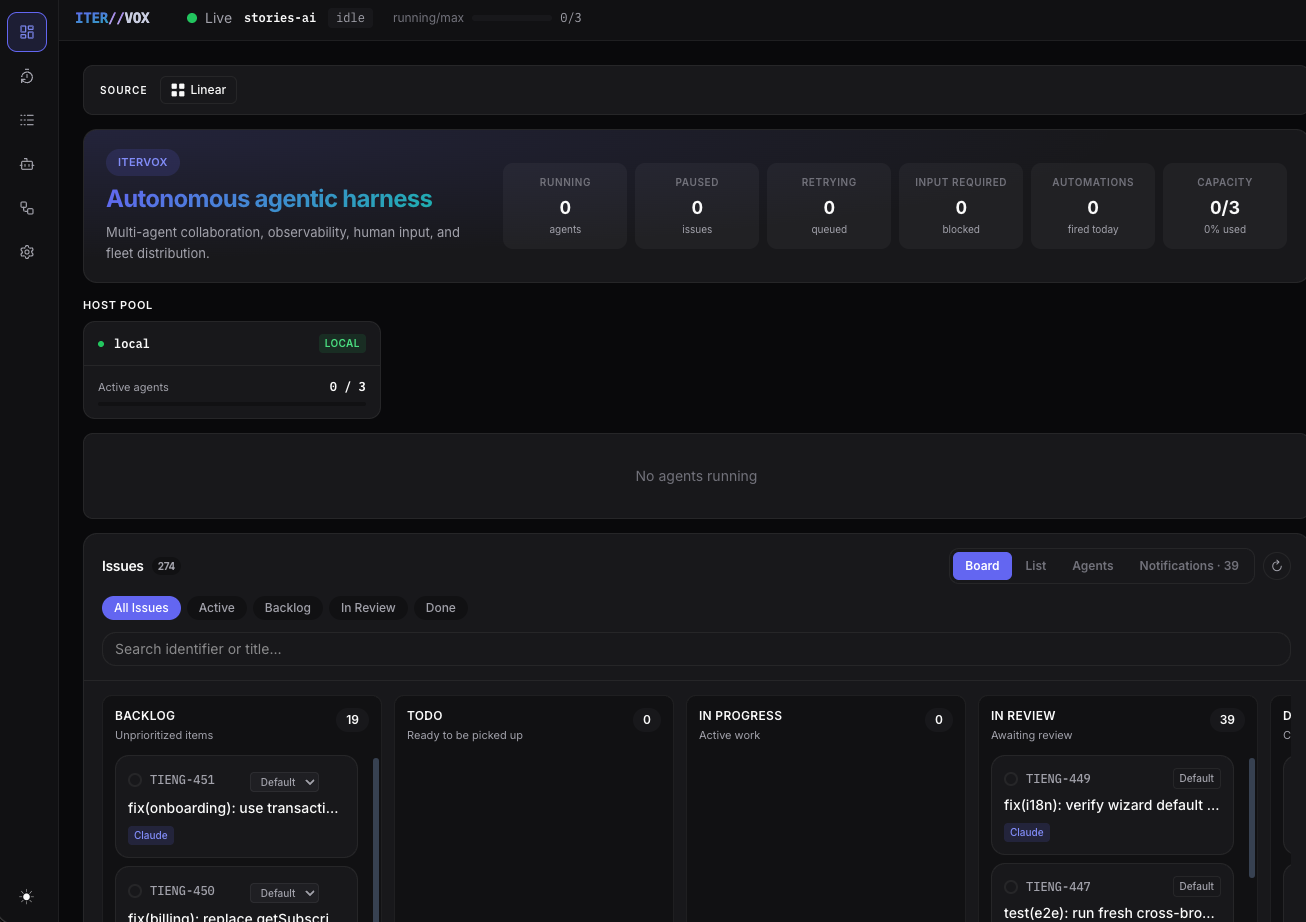
Task: Click the Autonomous agentic harness heading
Action: pos(270,199)
